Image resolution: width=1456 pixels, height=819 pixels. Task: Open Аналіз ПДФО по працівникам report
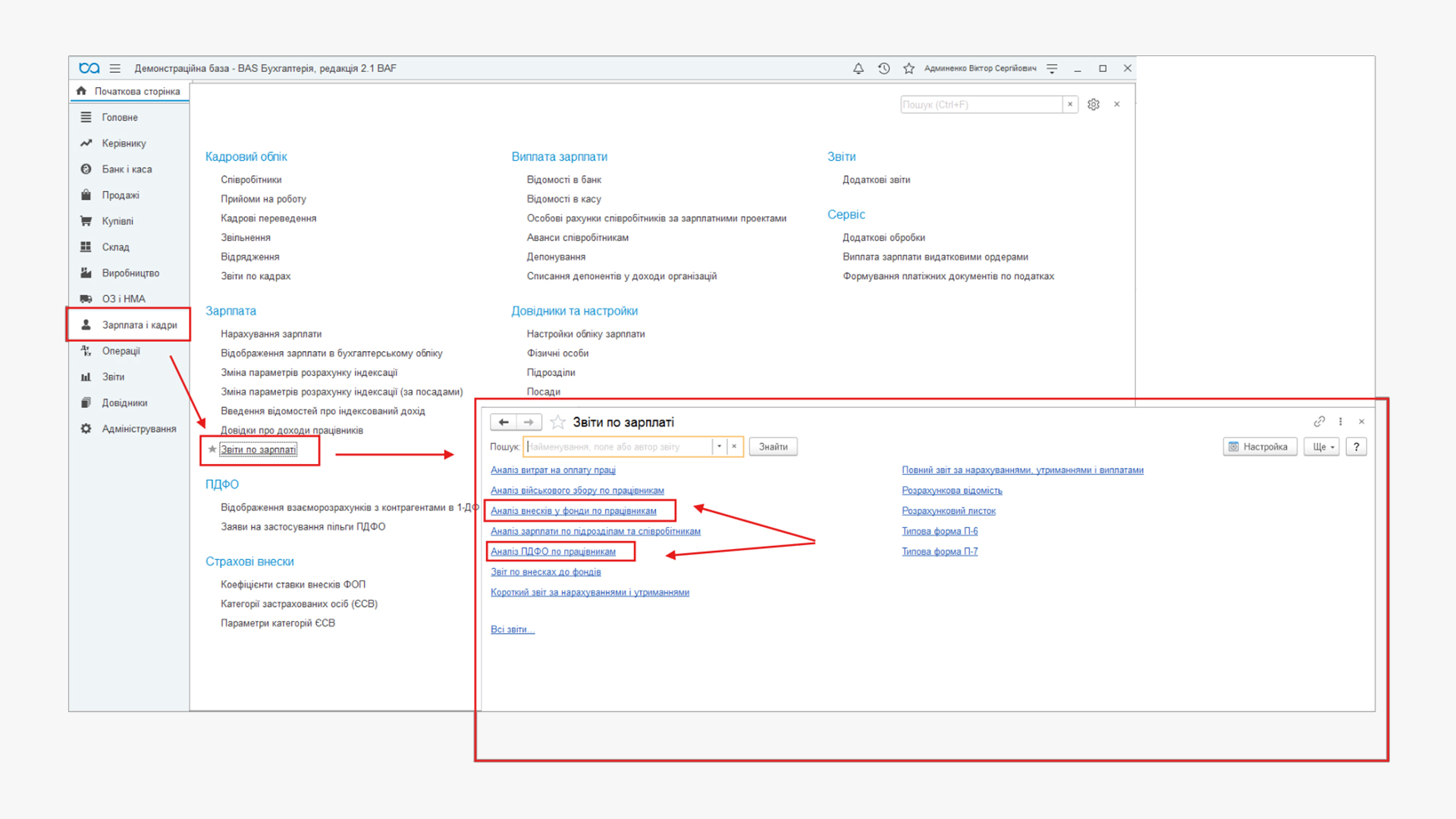coord(553,551)
